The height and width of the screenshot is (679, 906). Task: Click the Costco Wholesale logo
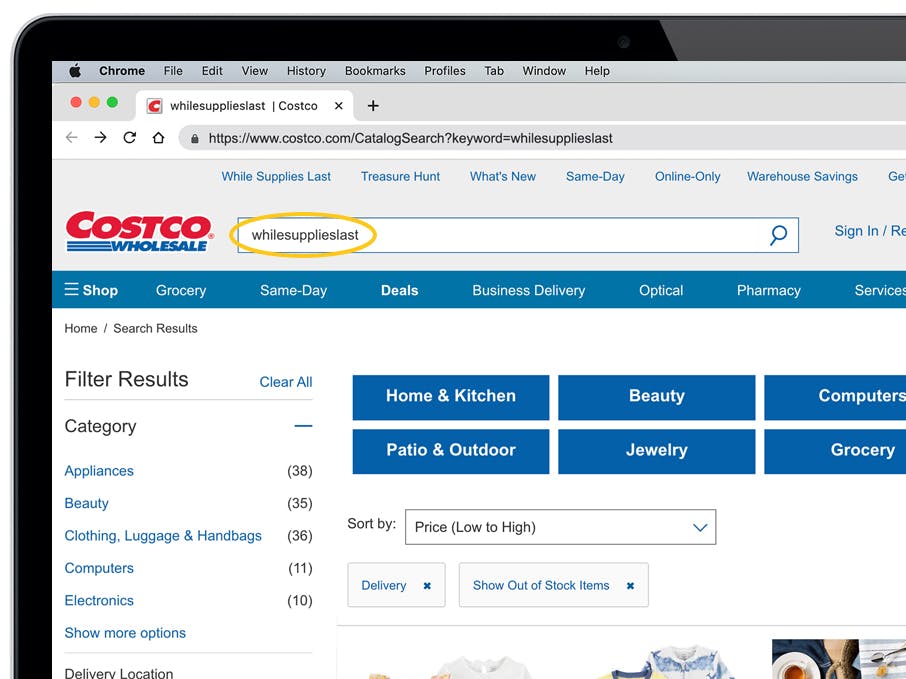click(138, 230)
